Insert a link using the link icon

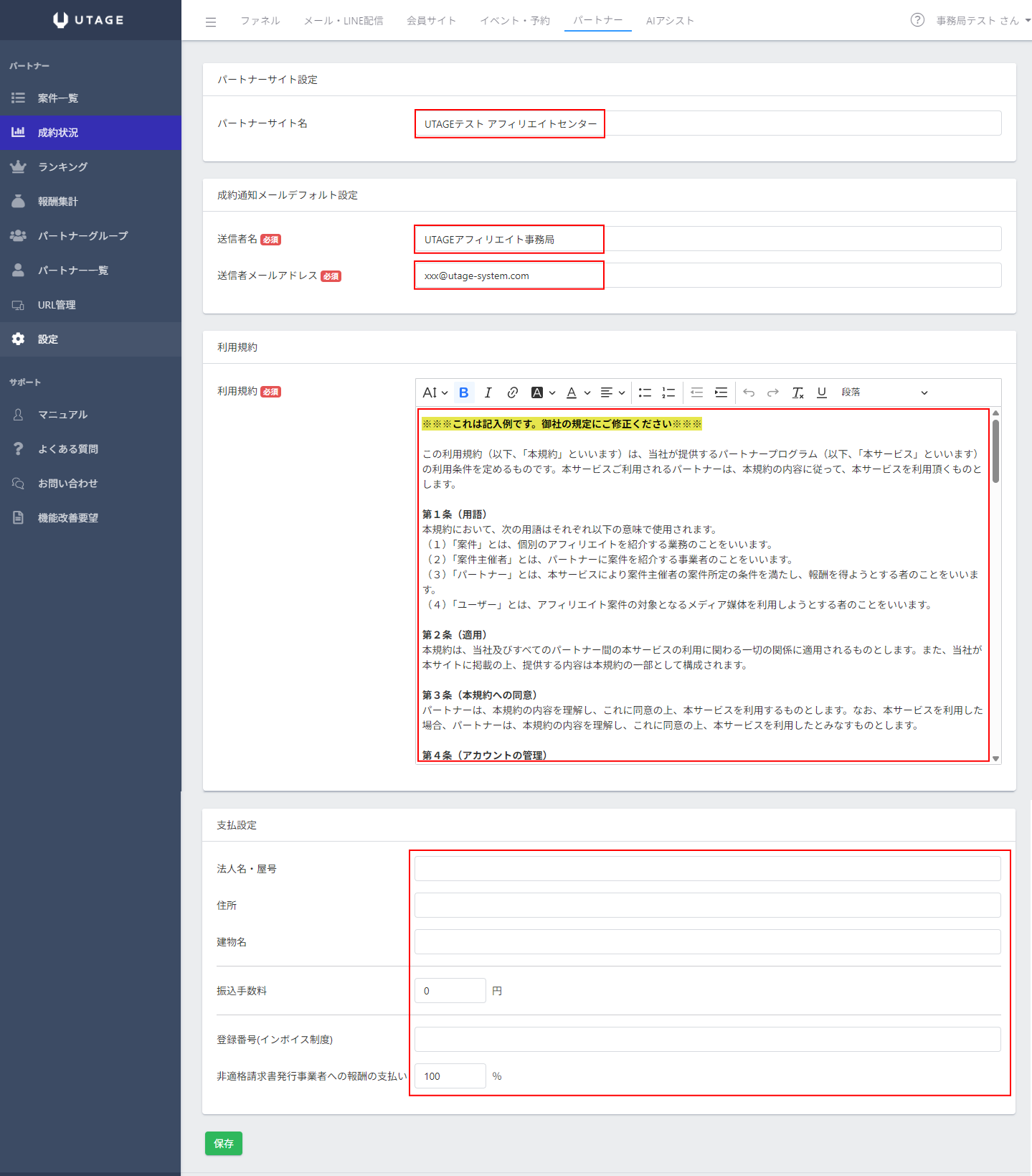pos(512,392)
